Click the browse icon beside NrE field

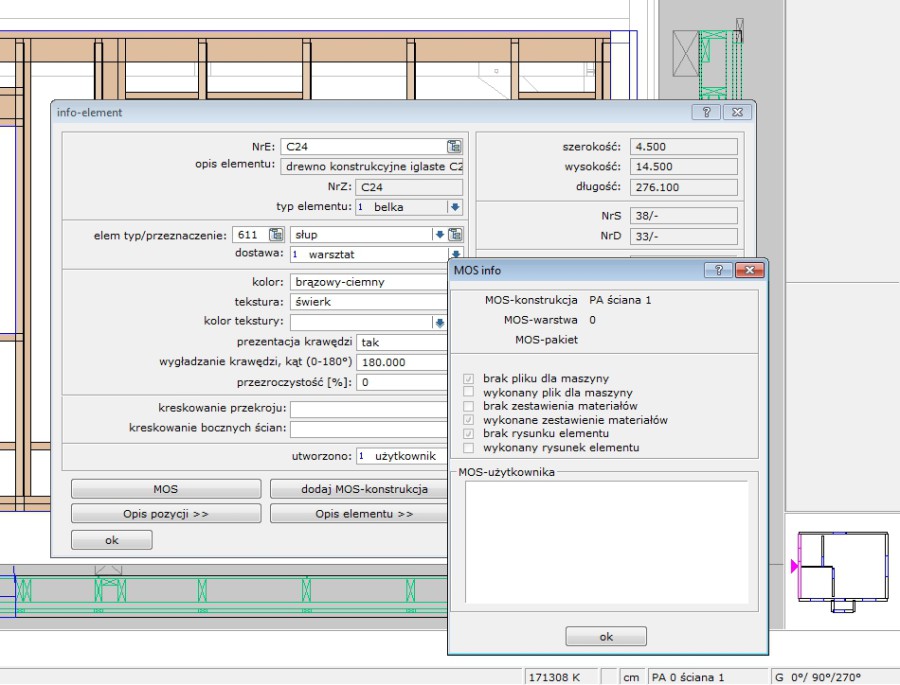[x=454, y=146]
